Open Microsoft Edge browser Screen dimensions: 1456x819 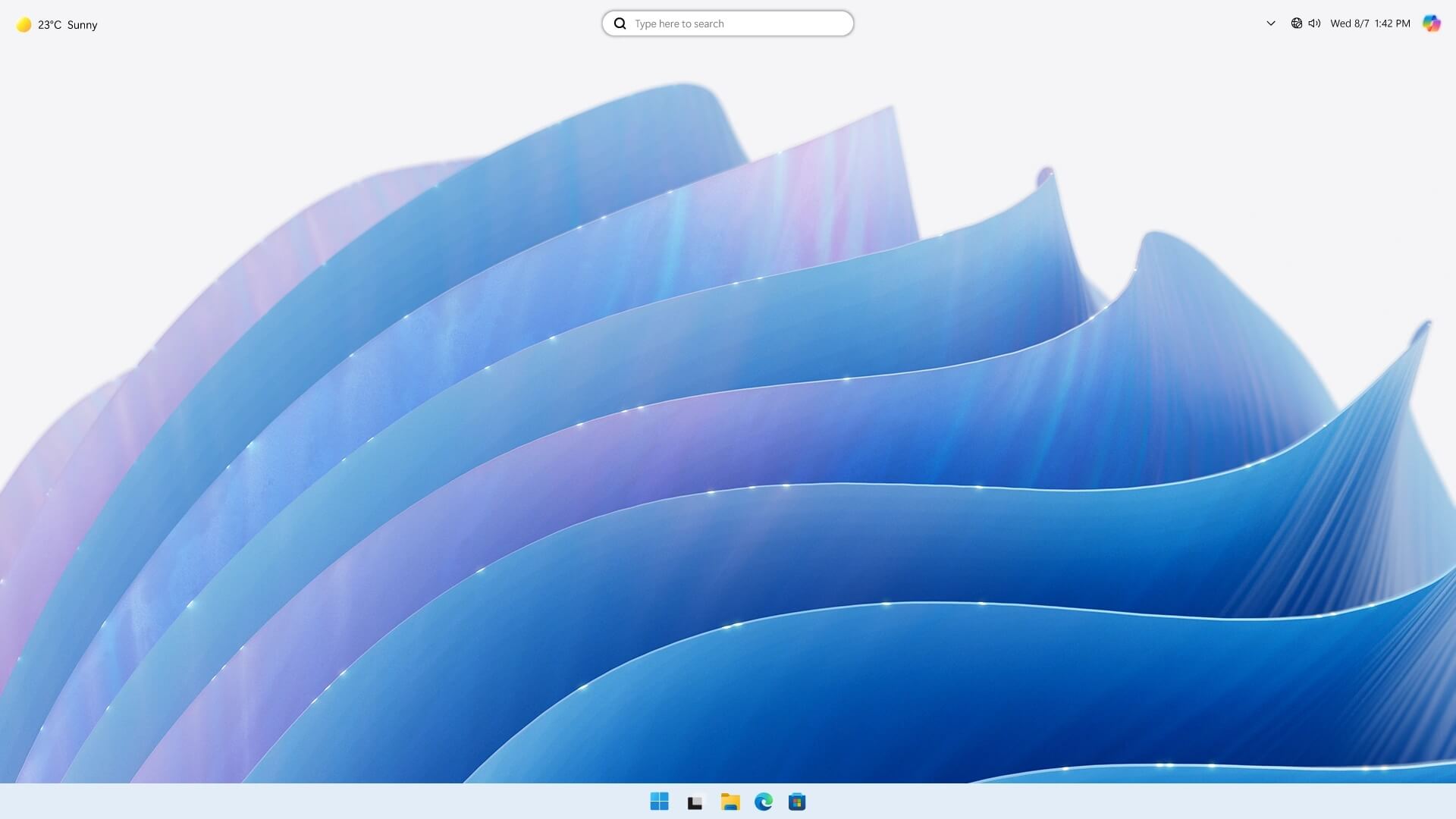pos(764,802)
